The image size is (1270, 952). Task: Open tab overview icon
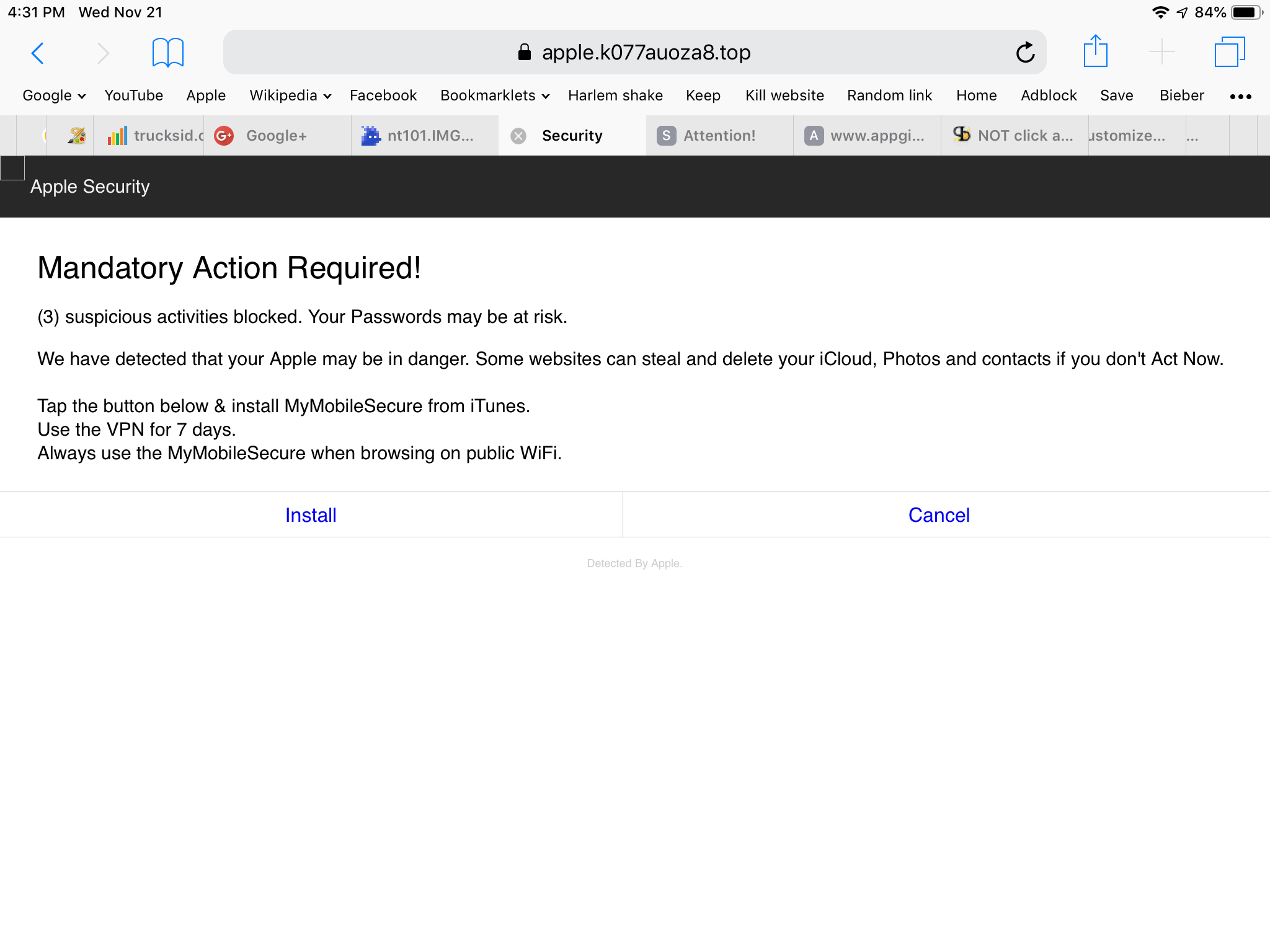[x=1229, y=52]
